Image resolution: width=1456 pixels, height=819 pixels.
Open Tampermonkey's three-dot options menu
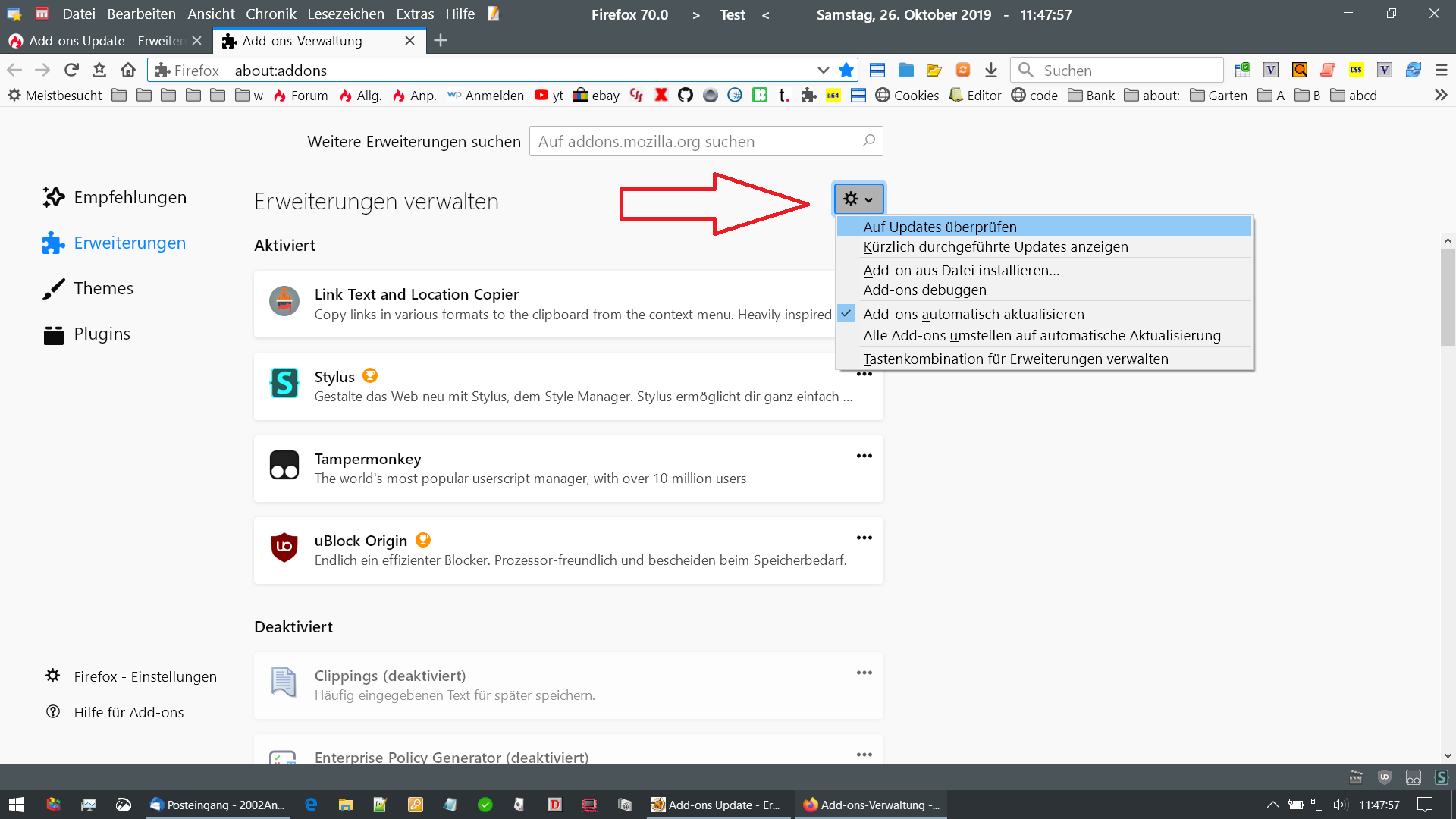864,456
